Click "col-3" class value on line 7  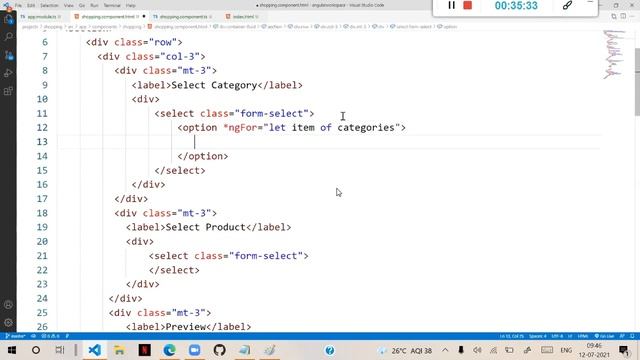[180, 57]
